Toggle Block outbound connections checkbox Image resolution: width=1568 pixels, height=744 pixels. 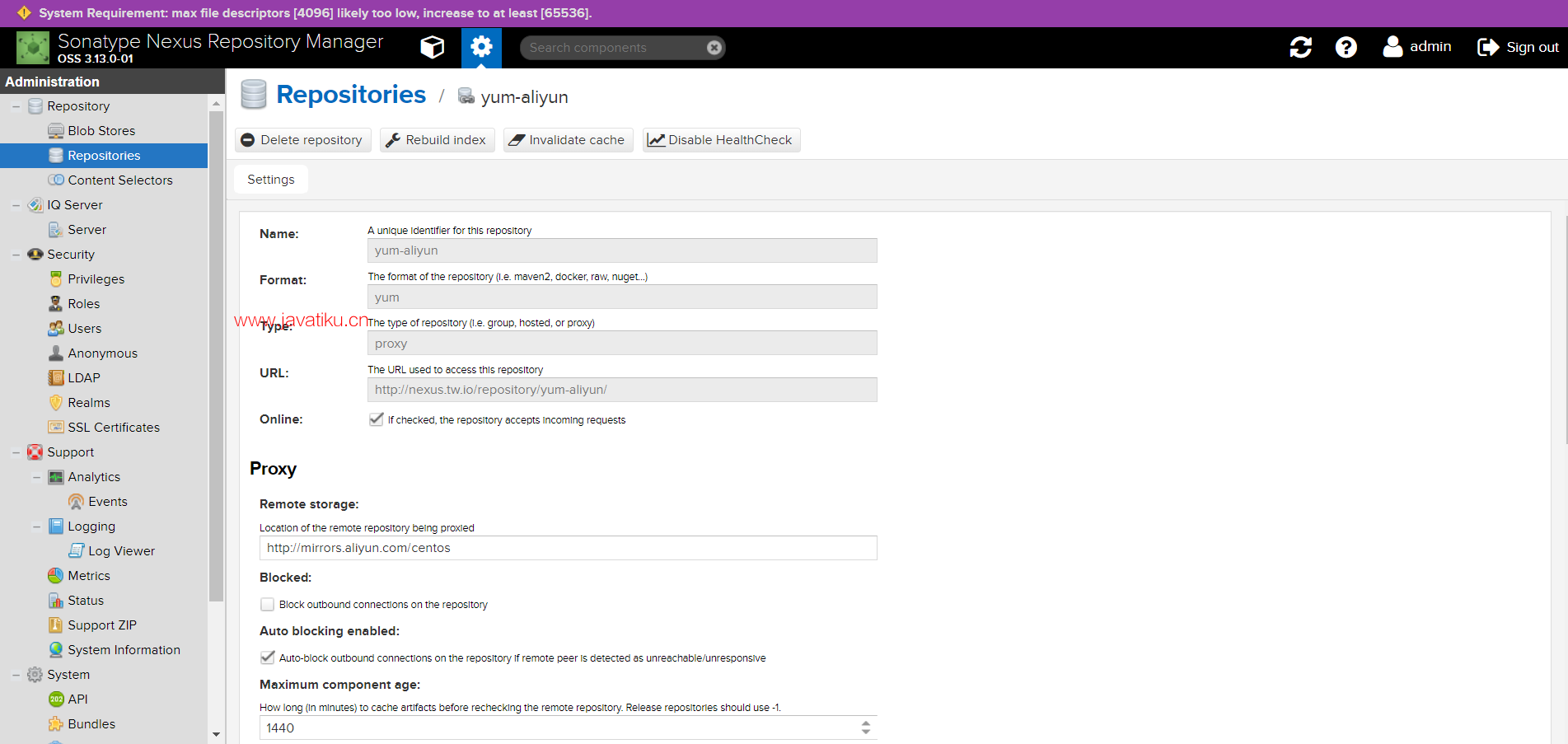[267, 605]
